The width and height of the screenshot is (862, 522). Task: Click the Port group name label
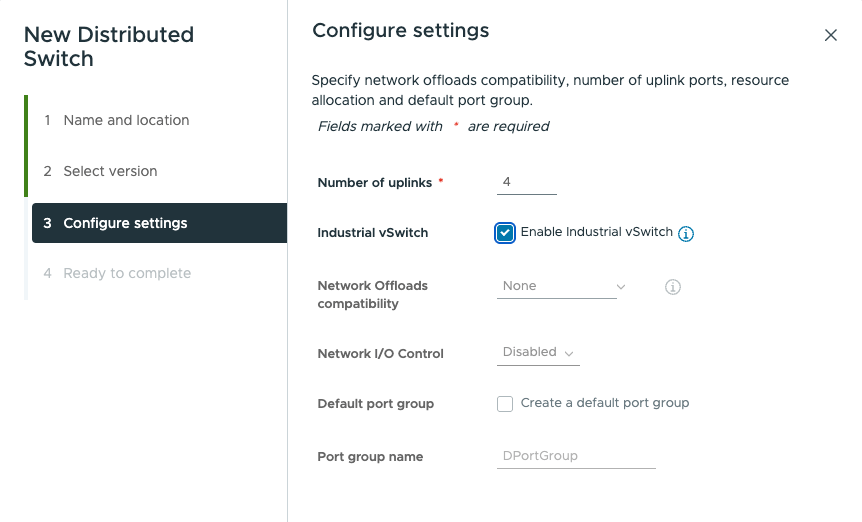tap(370, 457)
